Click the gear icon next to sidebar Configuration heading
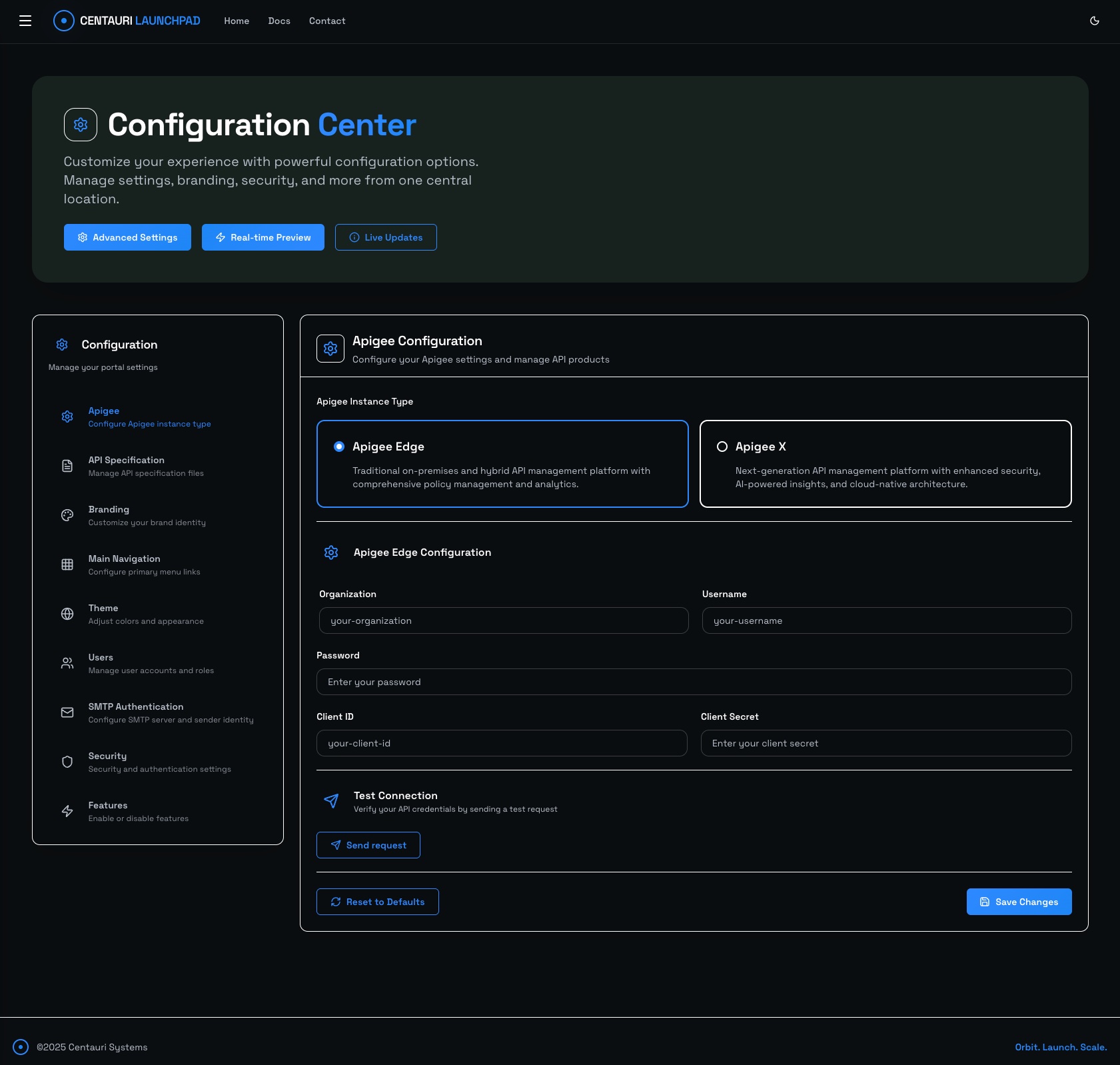 [62, 345]
